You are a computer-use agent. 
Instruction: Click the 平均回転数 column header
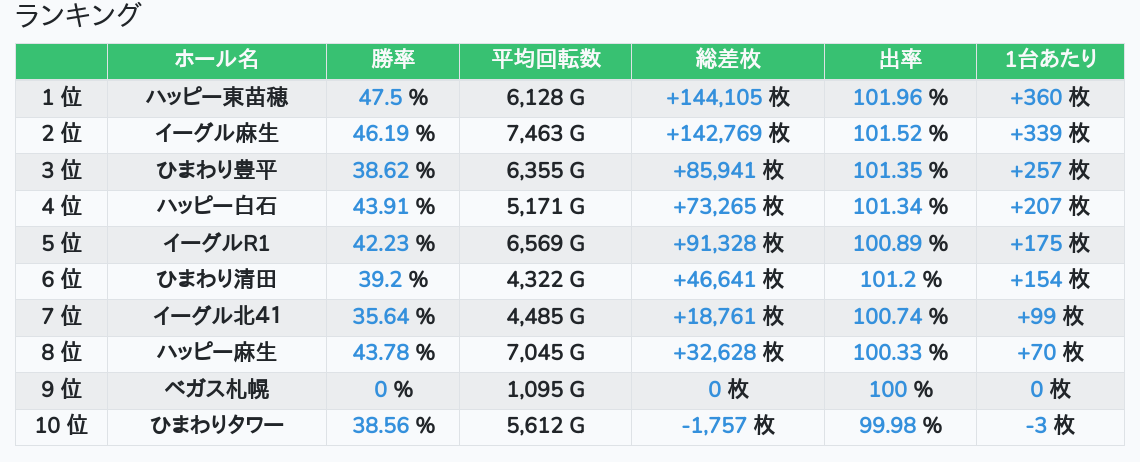click(545, 60)
